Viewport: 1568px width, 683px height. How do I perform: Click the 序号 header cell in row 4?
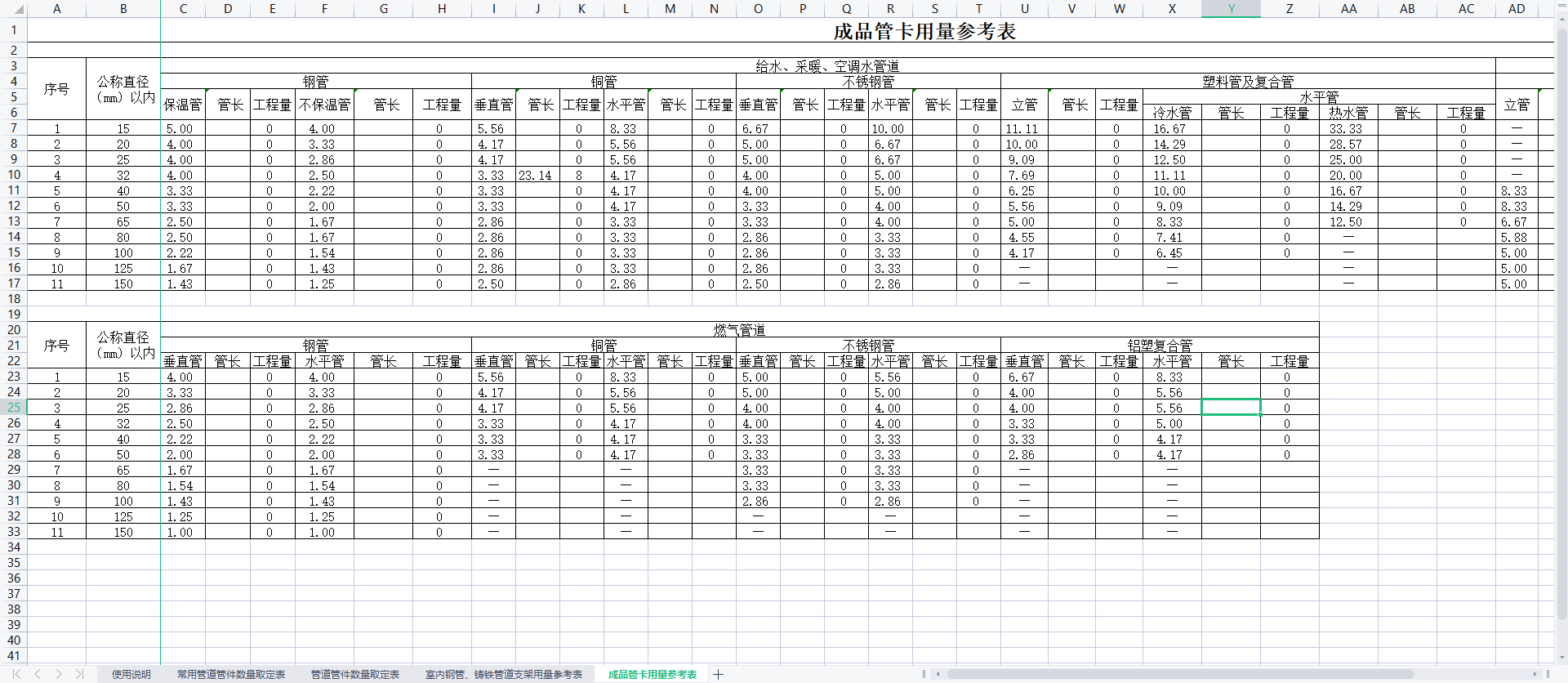(56, 89)
